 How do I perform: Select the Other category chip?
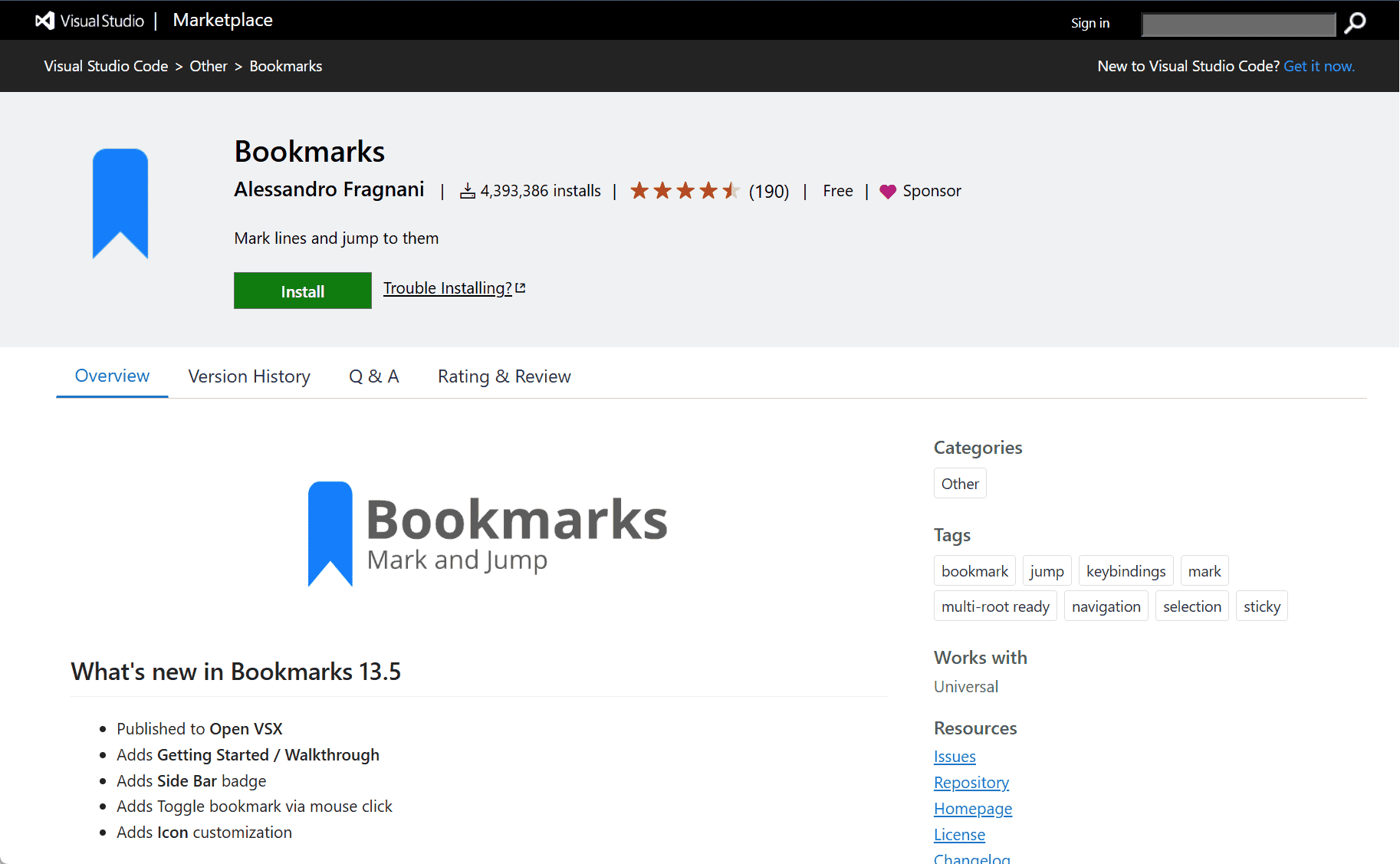coord(960,483)
